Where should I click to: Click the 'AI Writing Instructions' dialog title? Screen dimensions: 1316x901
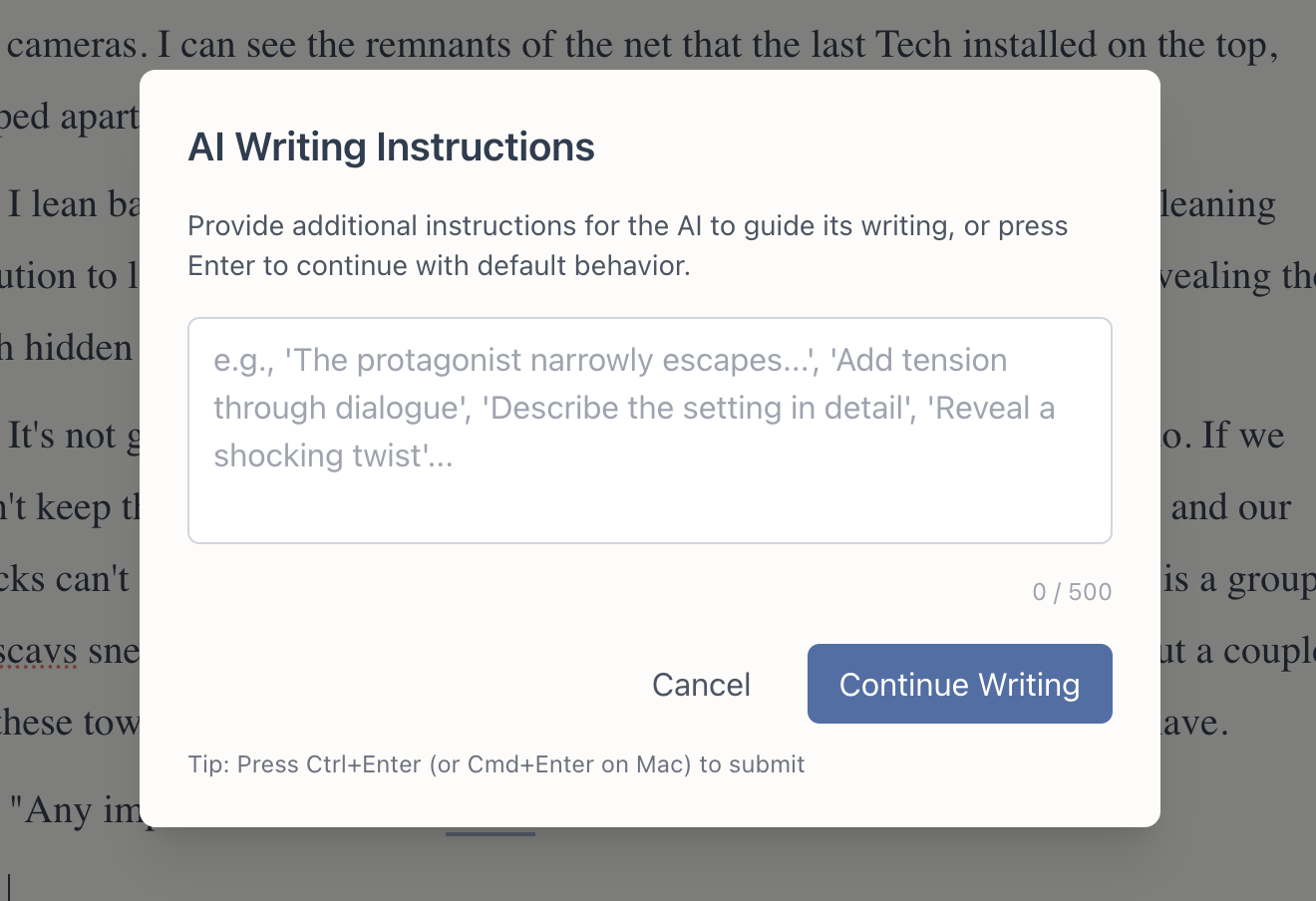(391, 148)
